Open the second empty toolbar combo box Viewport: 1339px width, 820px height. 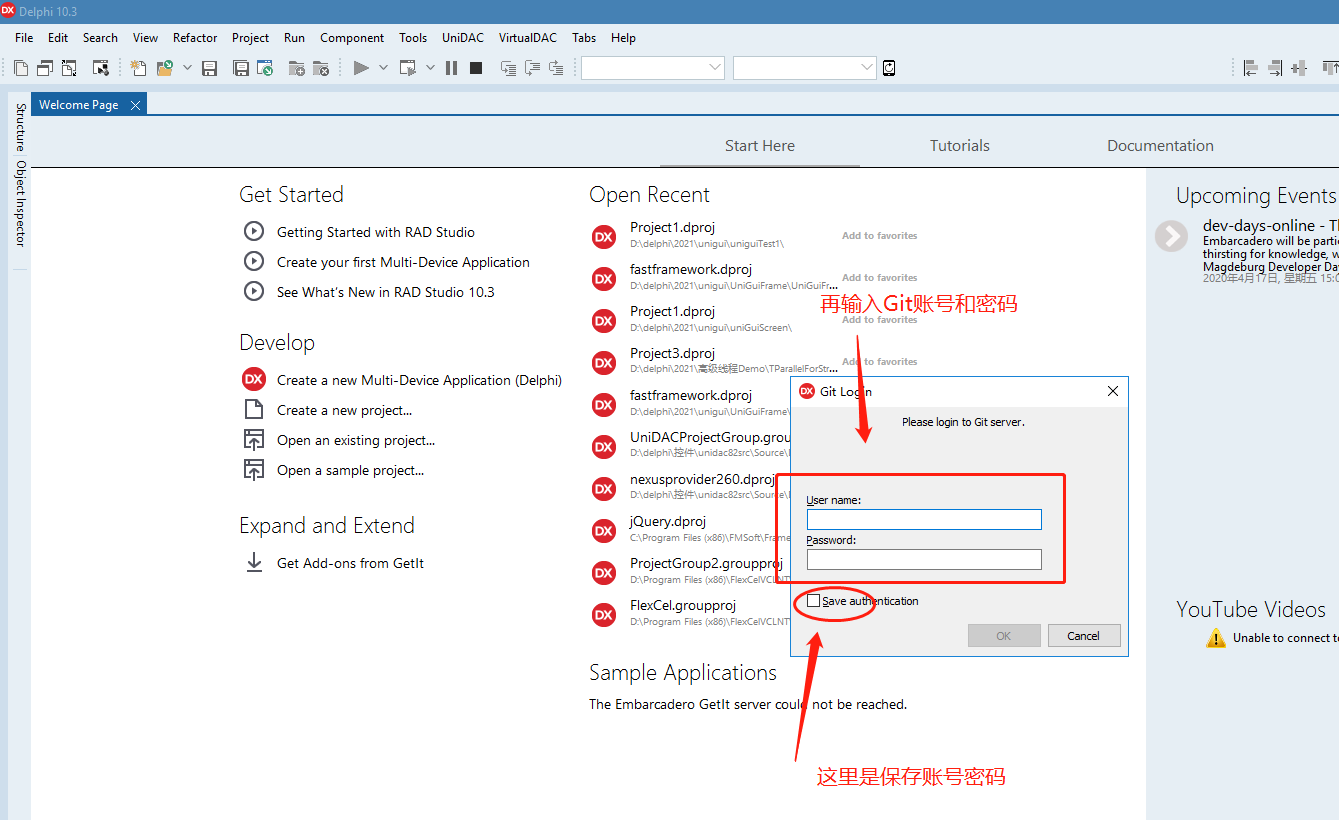point(805,68)
